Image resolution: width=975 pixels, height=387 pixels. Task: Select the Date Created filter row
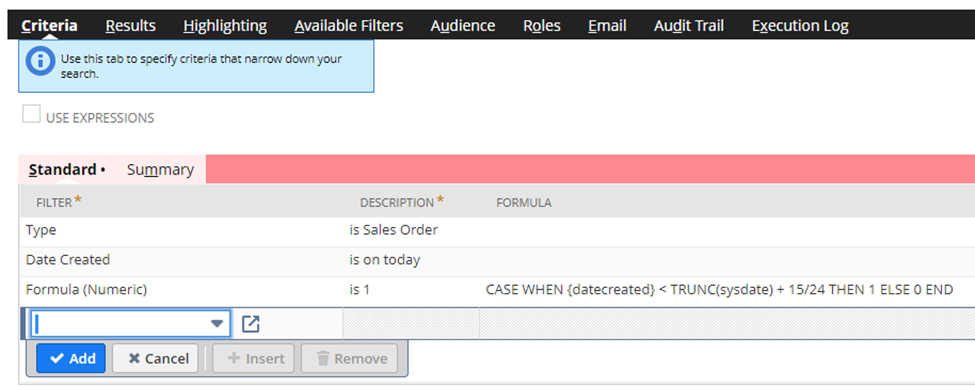pyautogui.click(x=497, y=260)
